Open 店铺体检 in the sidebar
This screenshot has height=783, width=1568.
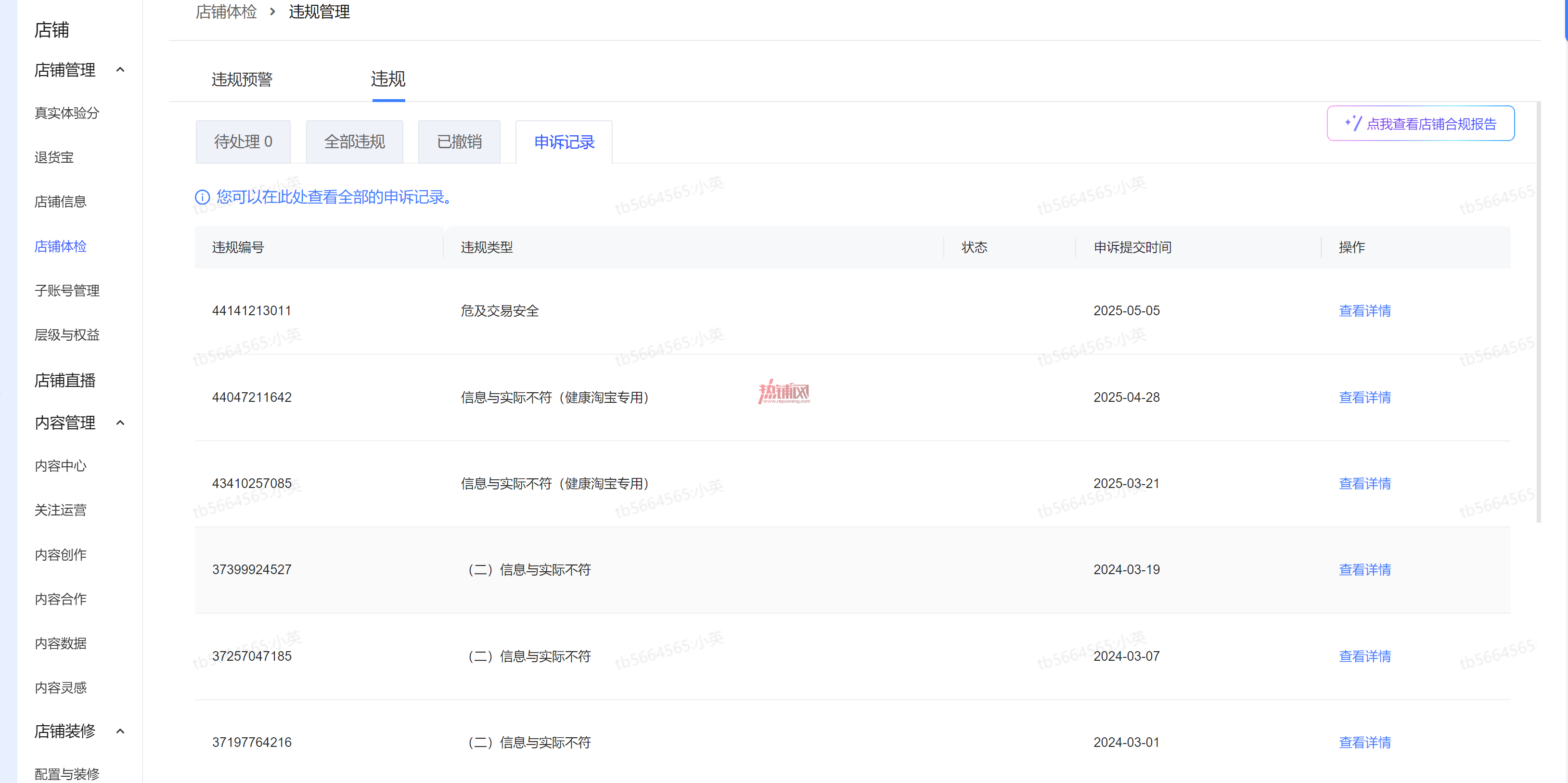click(x=60, y=246)
